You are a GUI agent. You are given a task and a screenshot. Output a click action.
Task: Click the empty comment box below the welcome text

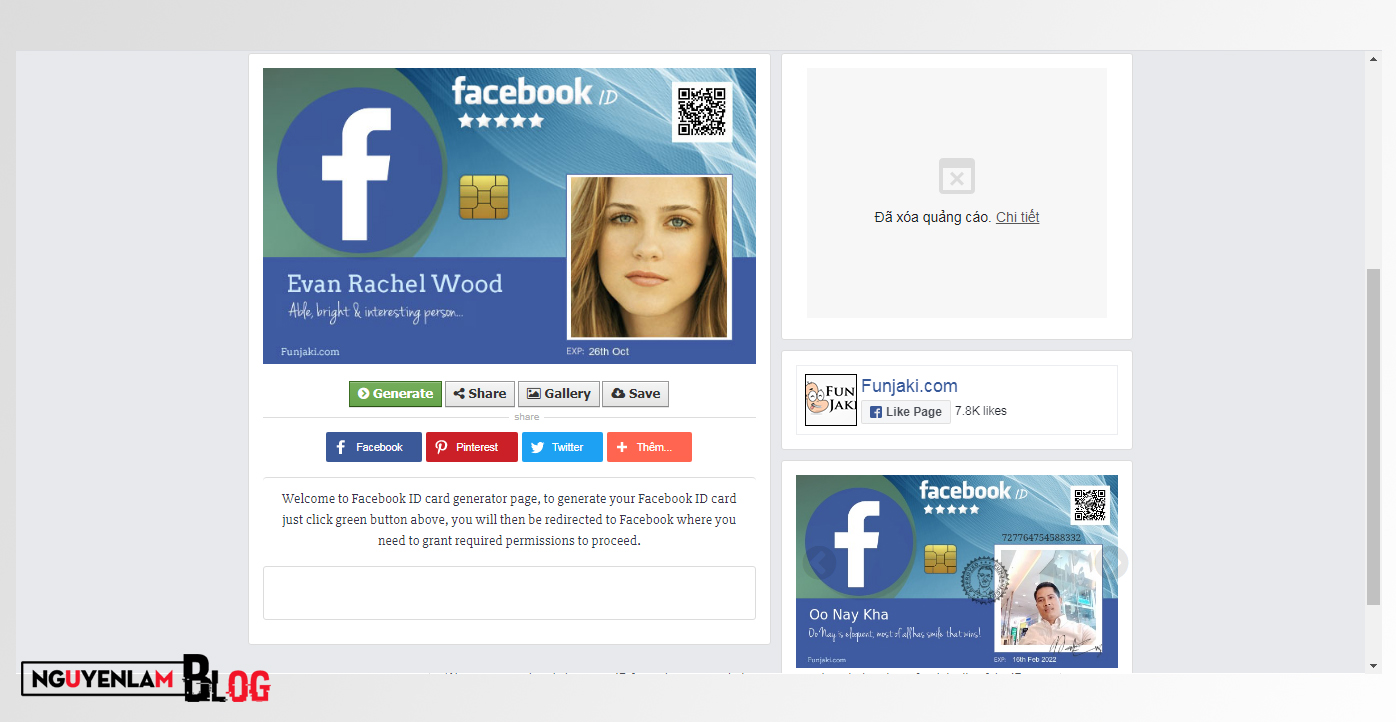[509, 593]
